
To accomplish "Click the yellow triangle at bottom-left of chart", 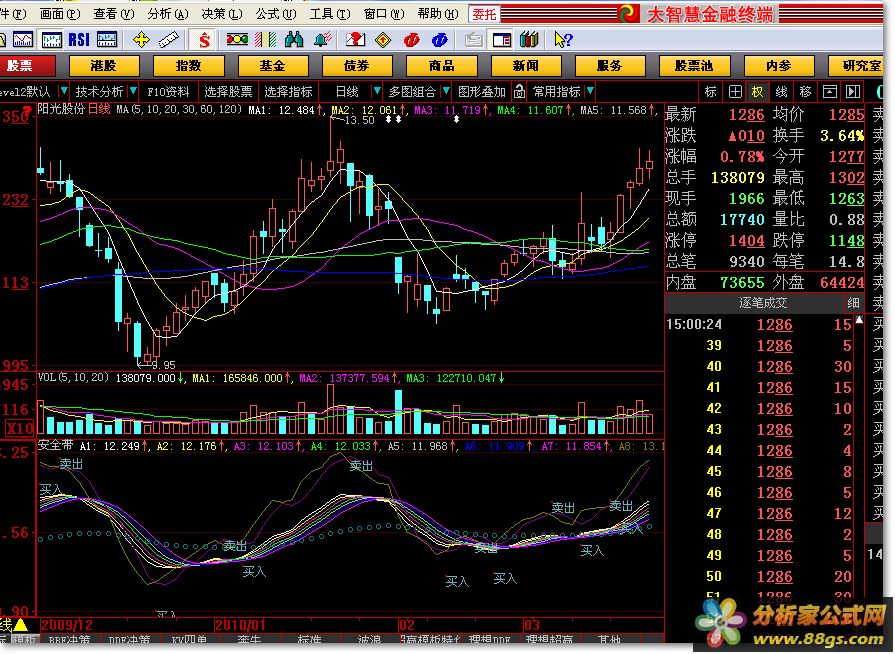I will (21, 624).
